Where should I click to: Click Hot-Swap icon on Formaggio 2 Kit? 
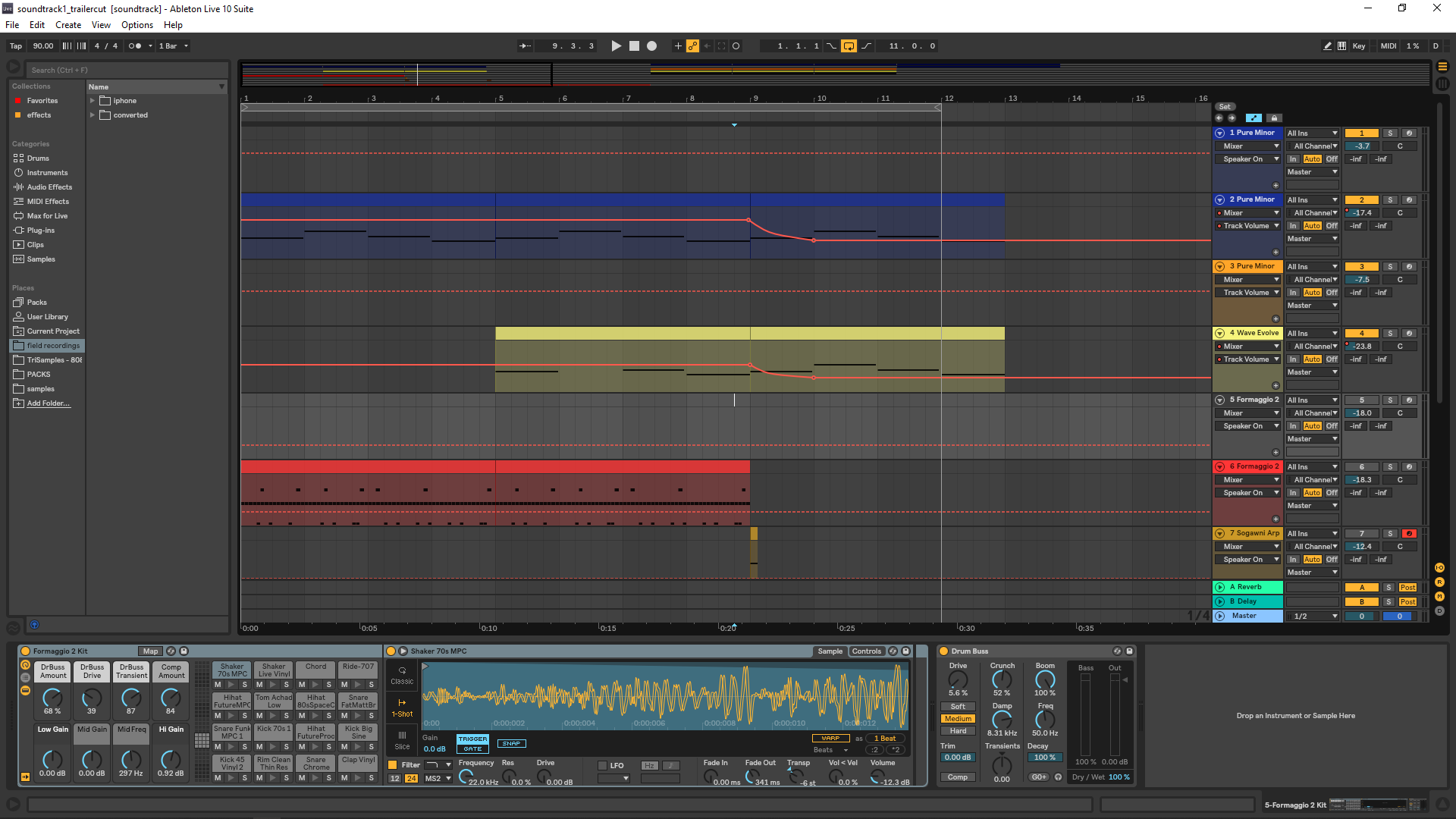pyautogui.click(x=171, y=651)
